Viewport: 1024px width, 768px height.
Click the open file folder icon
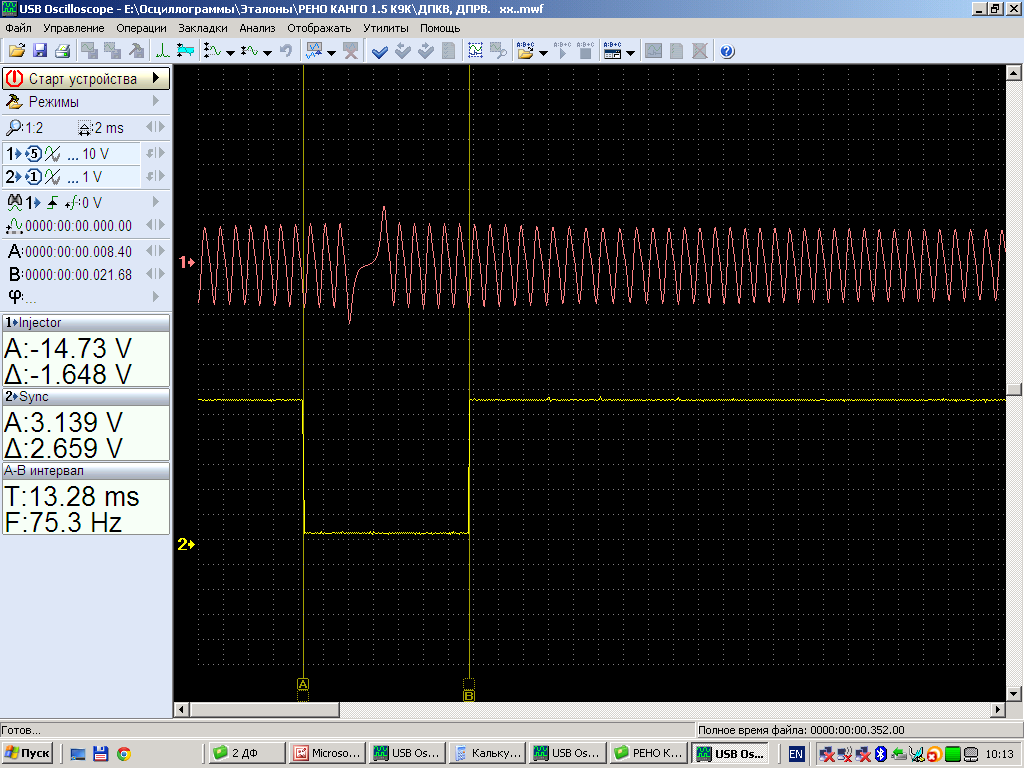pos(16,51)
